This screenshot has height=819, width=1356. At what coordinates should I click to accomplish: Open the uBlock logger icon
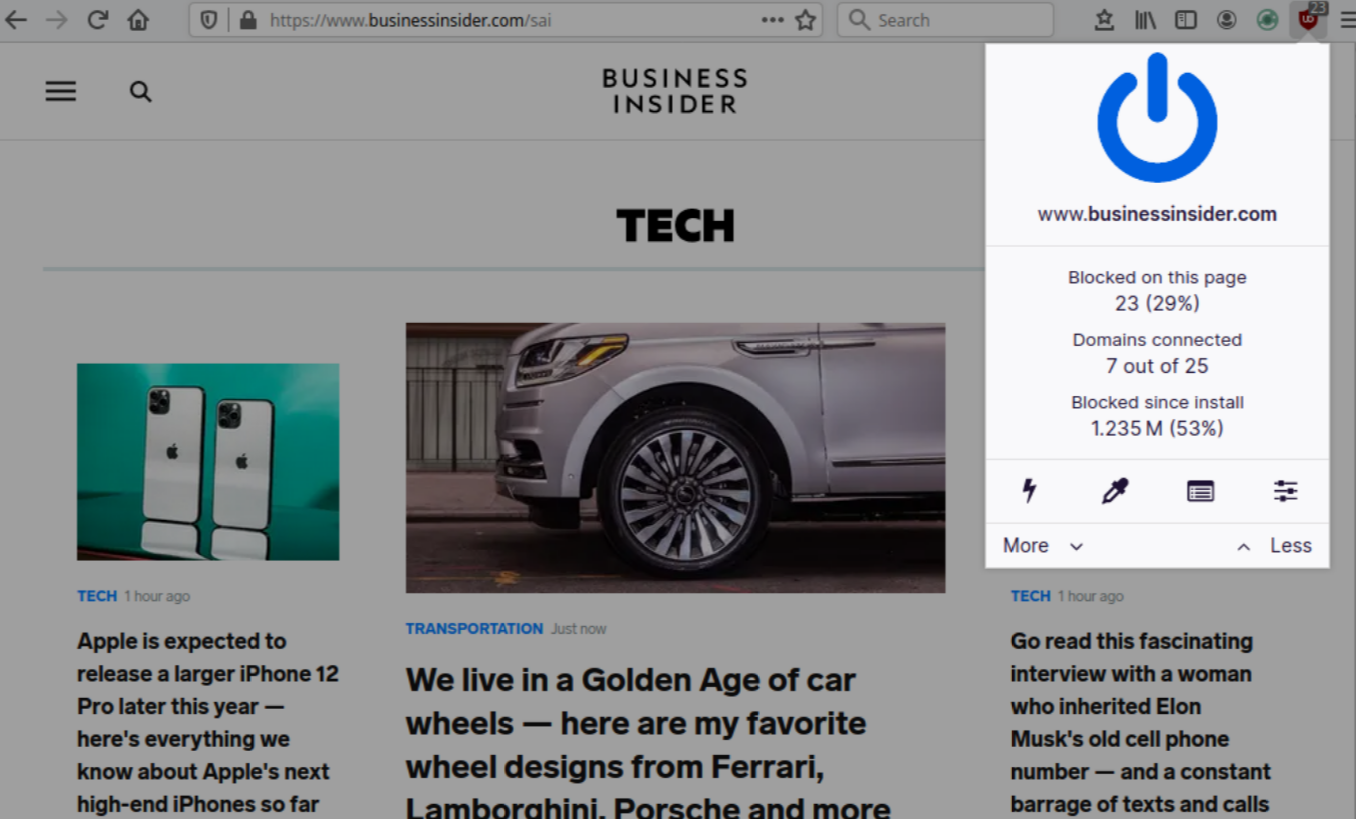click(x=1200, y=490)
